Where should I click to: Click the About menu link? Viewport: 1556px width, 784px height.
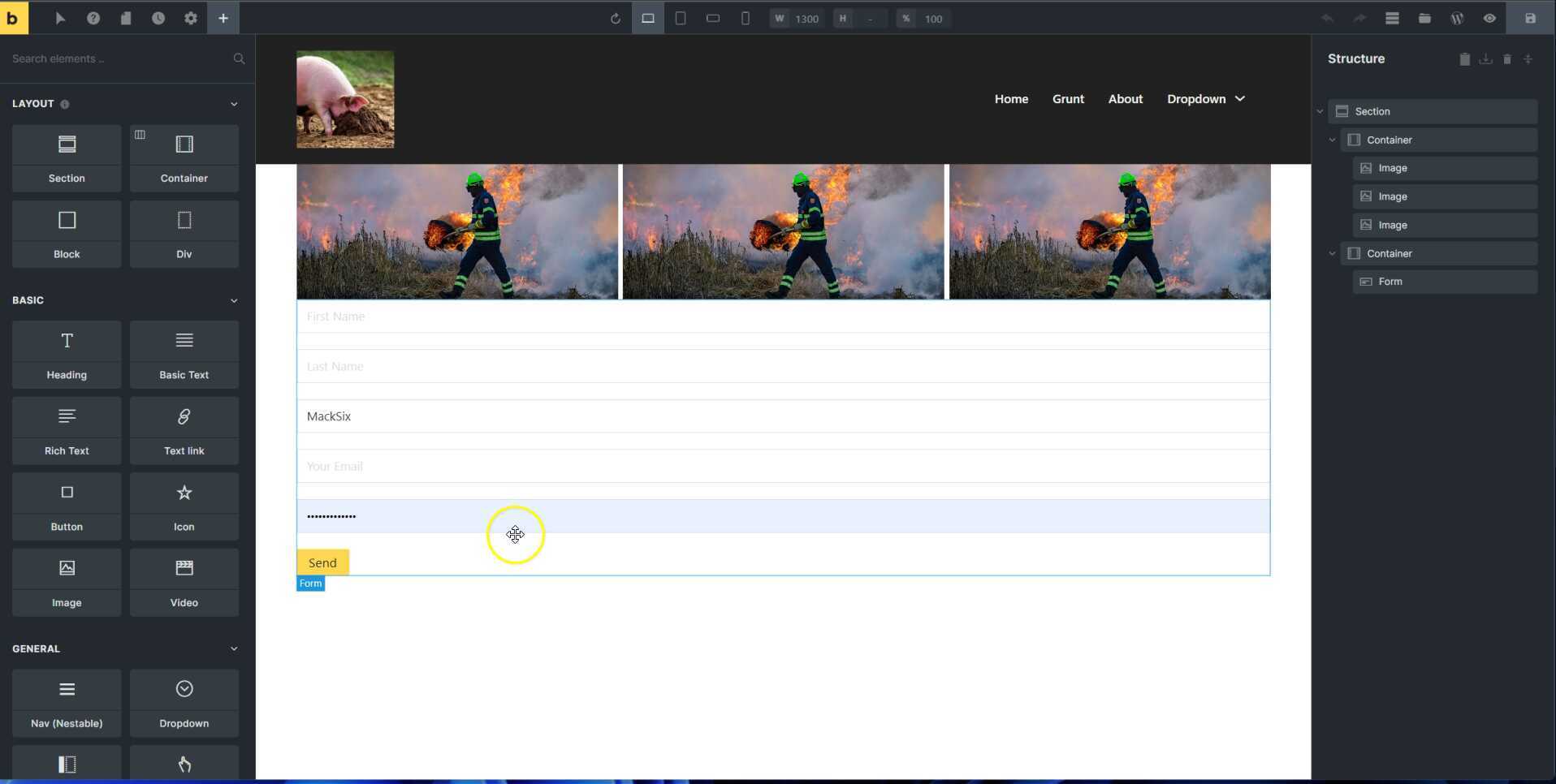click(x=1125, y=99)
